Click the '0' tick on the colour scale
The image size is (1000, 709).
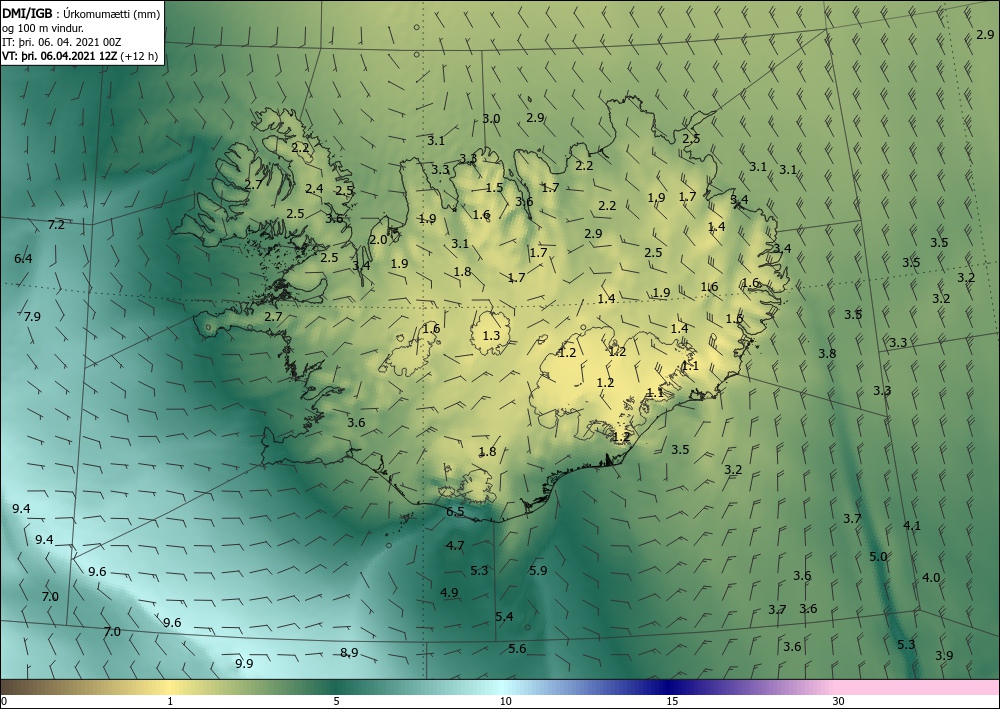[4, 701]
